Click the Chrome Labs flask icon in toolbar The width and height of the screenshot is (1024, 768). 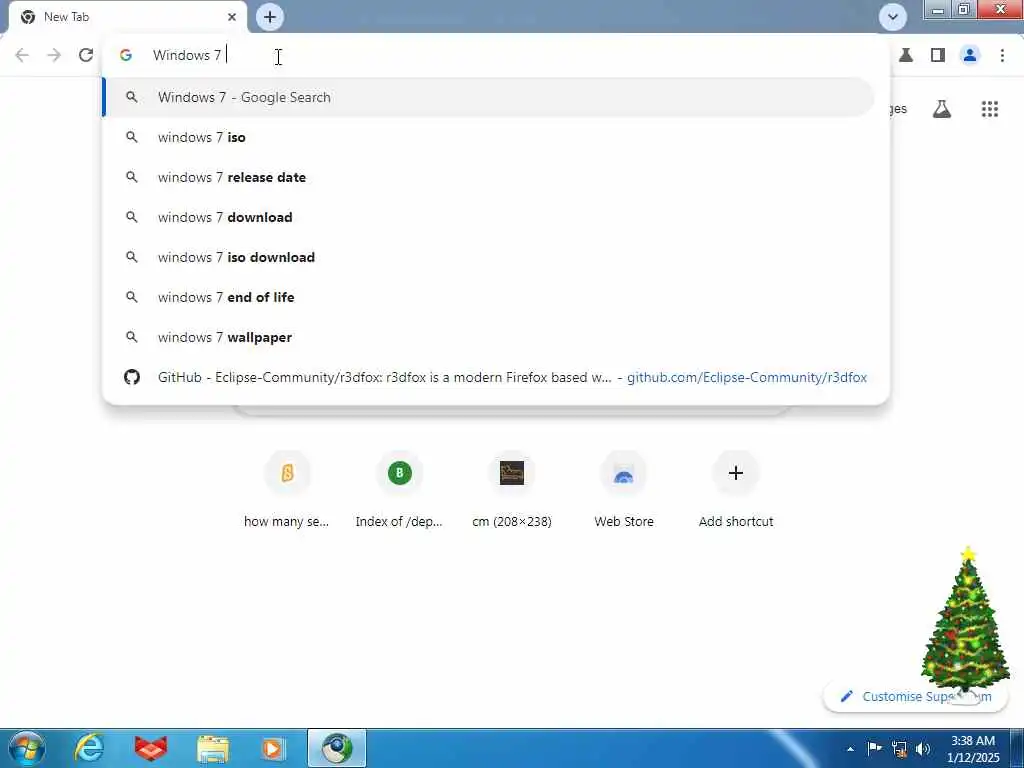click(906, 56)
